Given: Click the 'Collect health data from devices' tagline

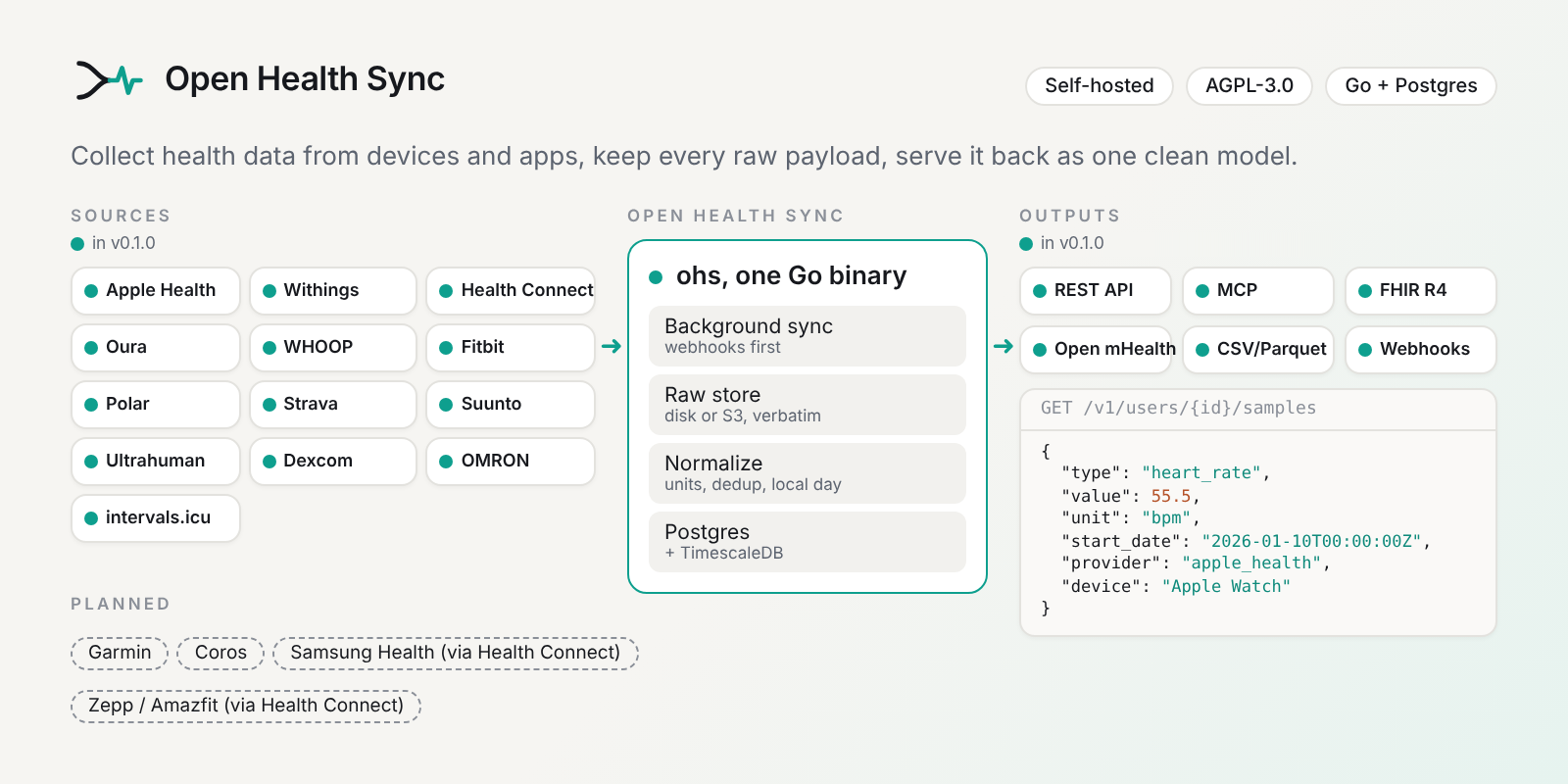Looking at the screenshot, I should [x=684, y=157].
